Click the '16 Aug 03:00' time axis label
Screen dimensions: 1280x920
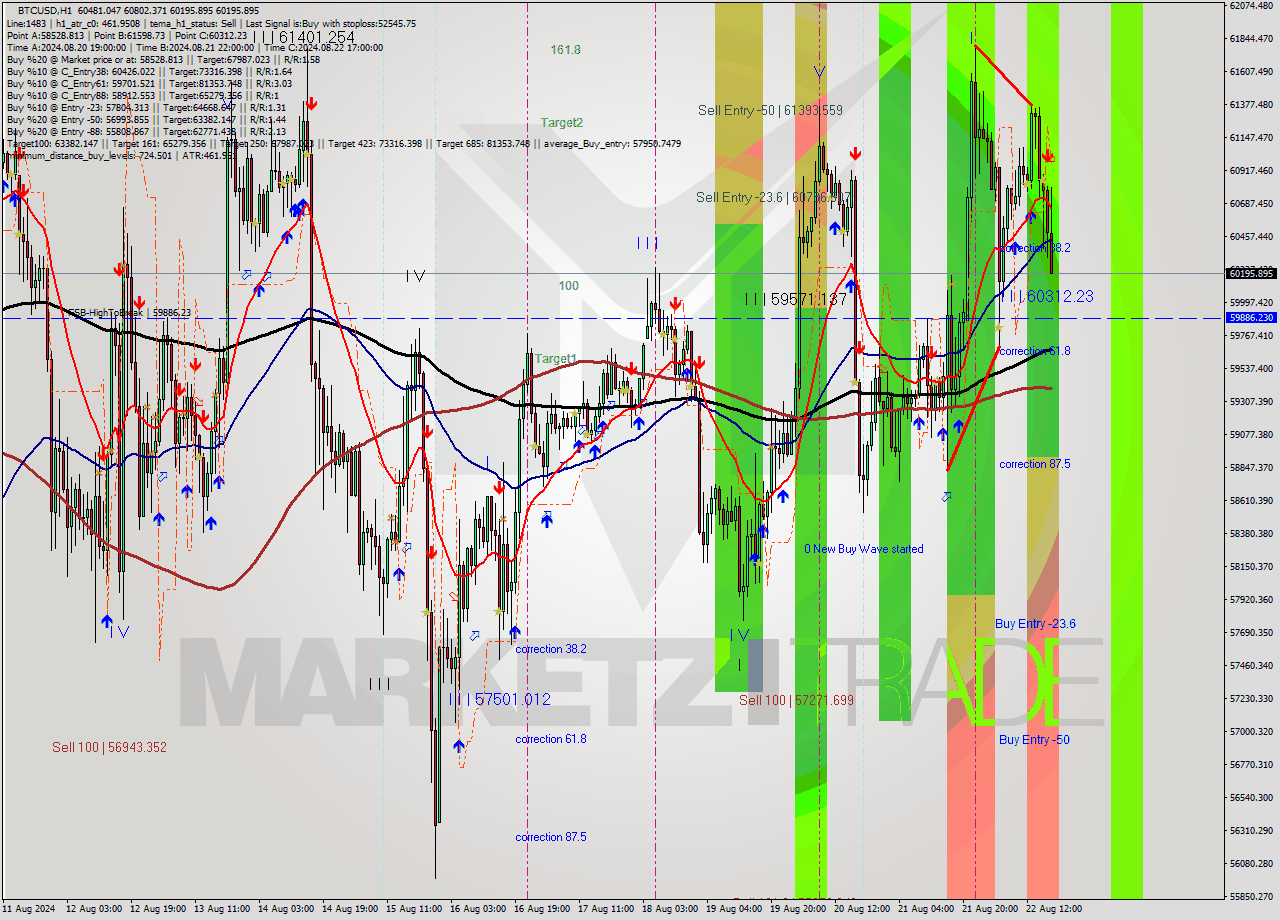[x=477, y=909]
